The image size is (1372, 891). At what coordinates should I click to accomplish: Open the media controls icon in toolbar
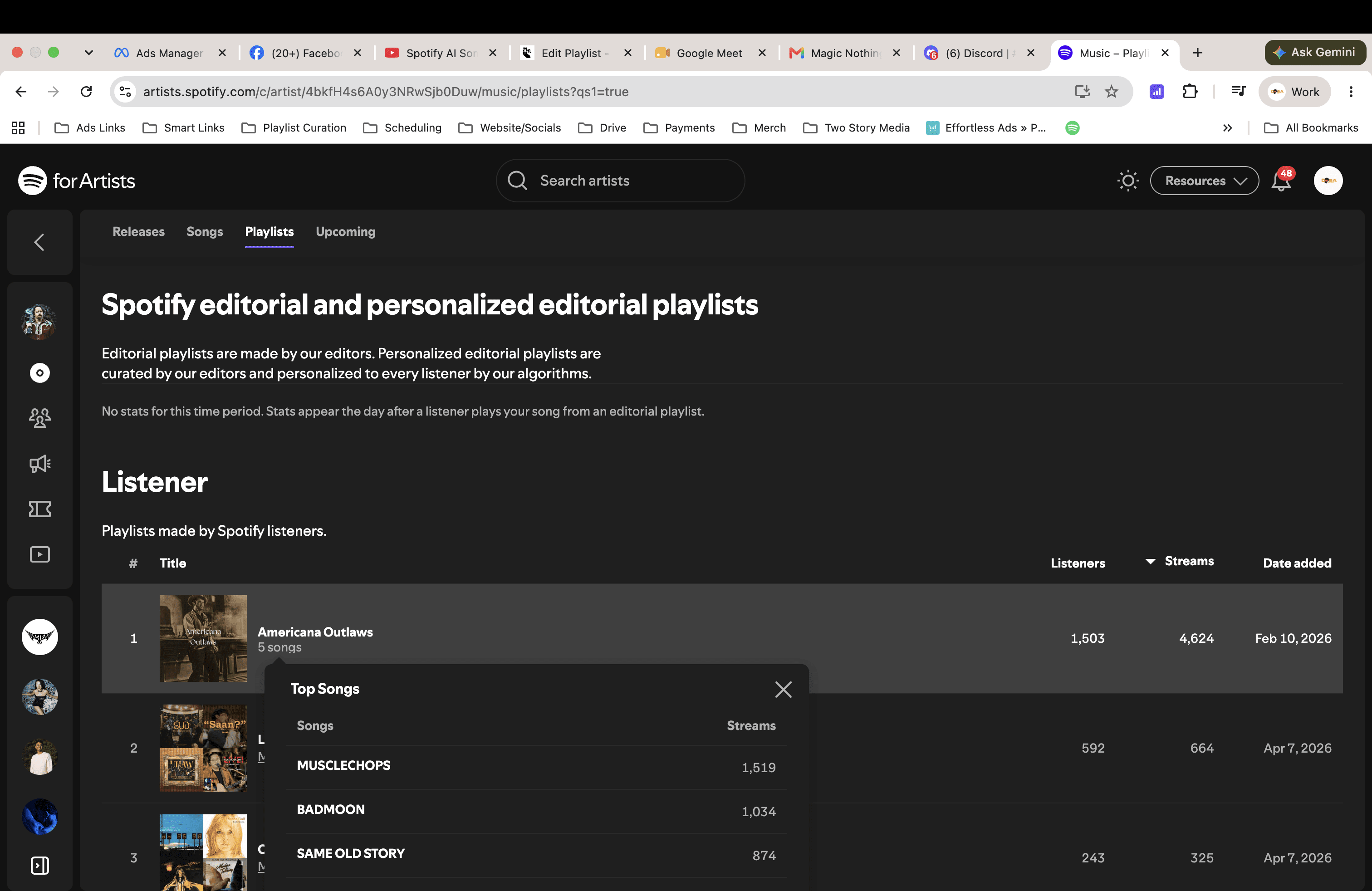point(1238,92)
